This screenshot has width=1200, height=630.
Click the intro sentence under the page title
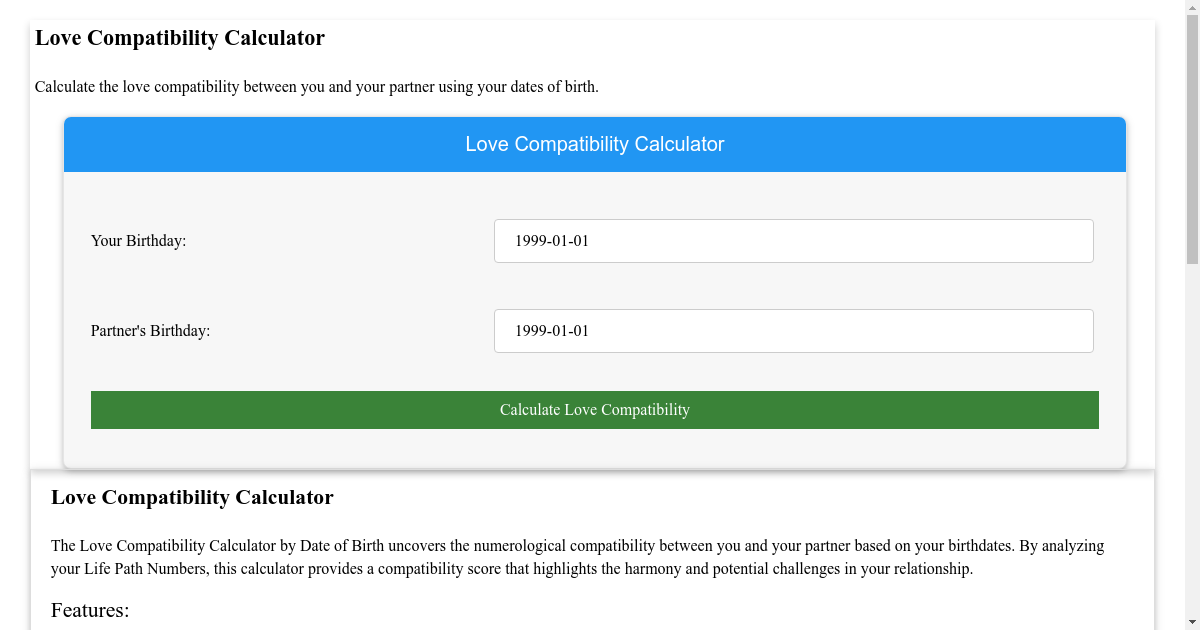pos(316,87)
